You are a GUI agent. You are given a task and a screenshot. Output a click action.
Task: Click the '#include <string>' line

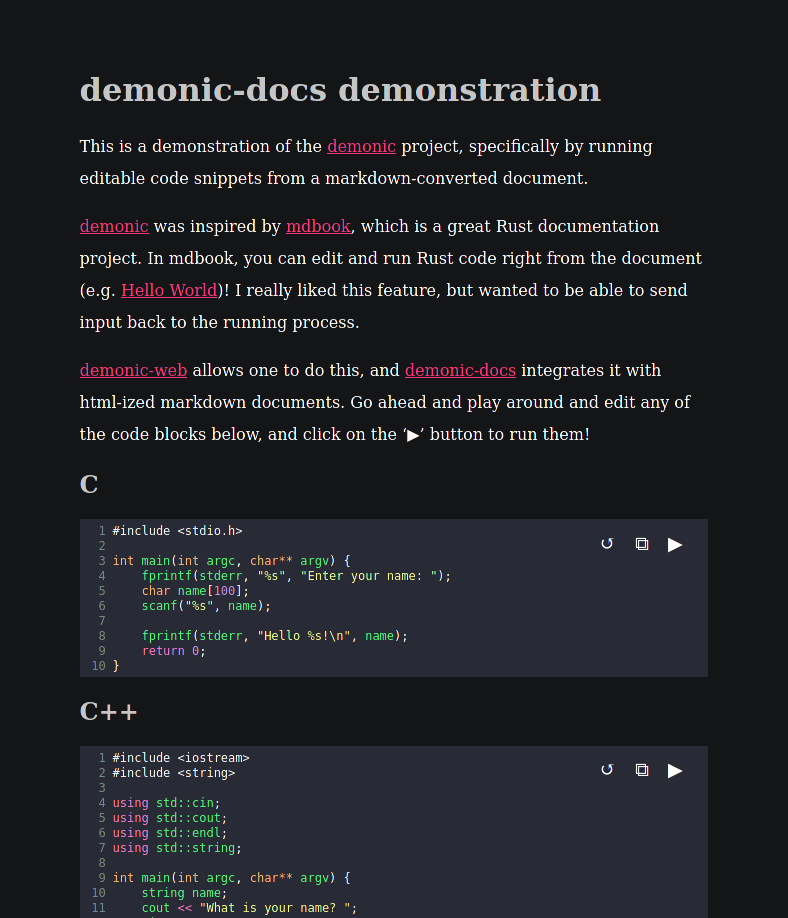click(174, 773)
